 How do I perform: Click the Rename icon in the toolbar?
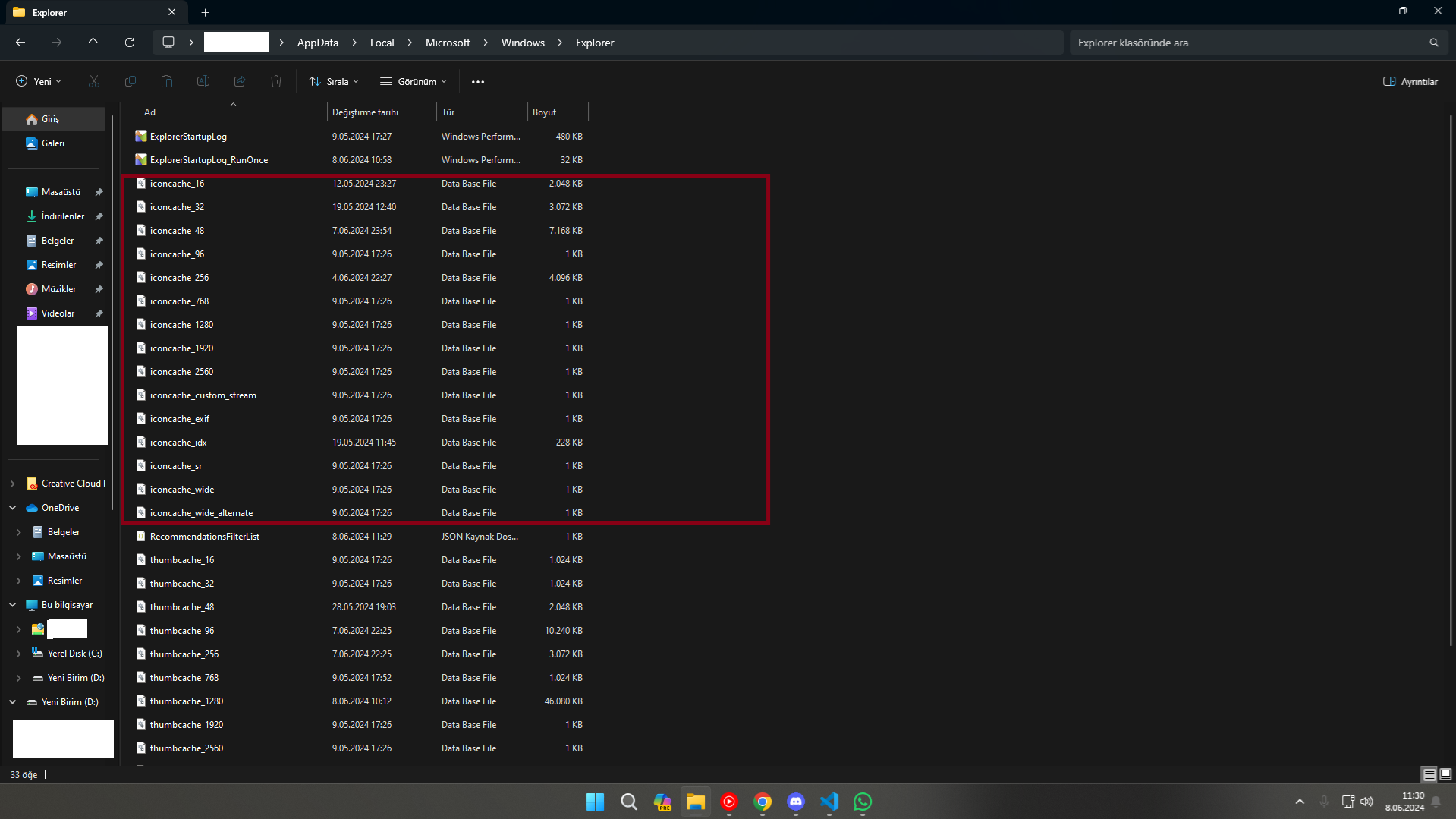[203, 81]
